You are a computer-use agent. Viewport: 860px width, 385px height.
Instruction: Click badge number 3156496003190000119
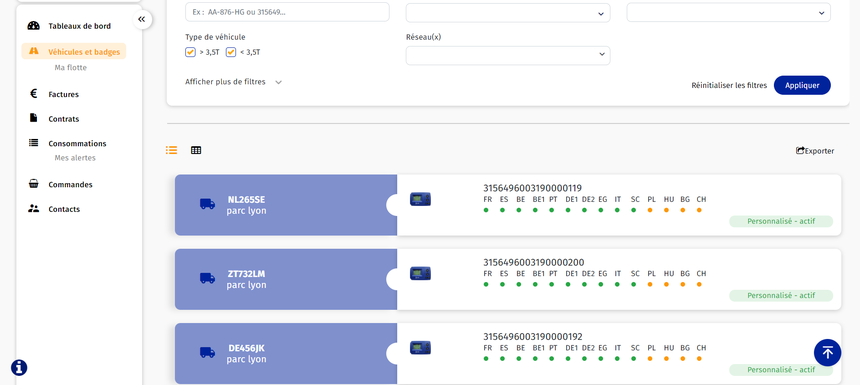click(533, 188)
